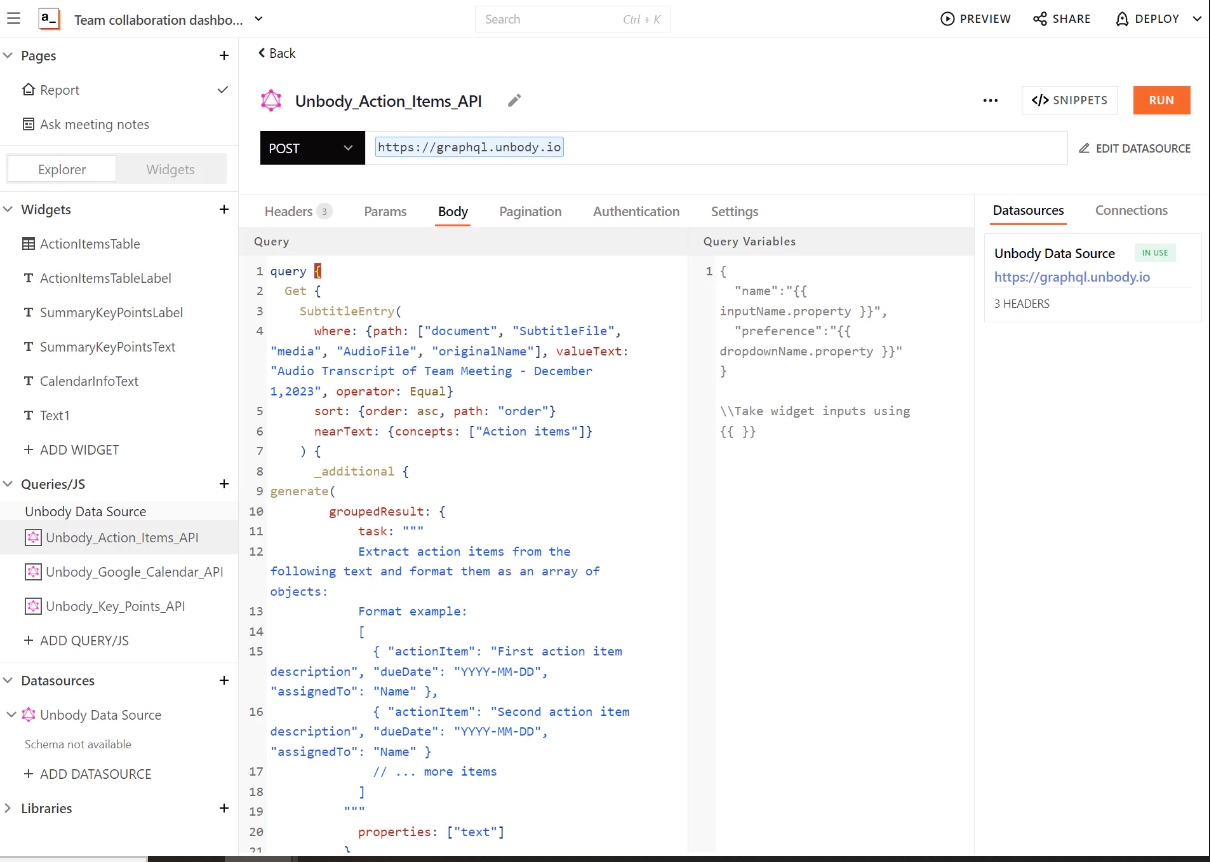Image resolution: width=1210 pixels, height=862 pixels.
Task: Click ADD QUERY/JS
Action: coord(76,641)
